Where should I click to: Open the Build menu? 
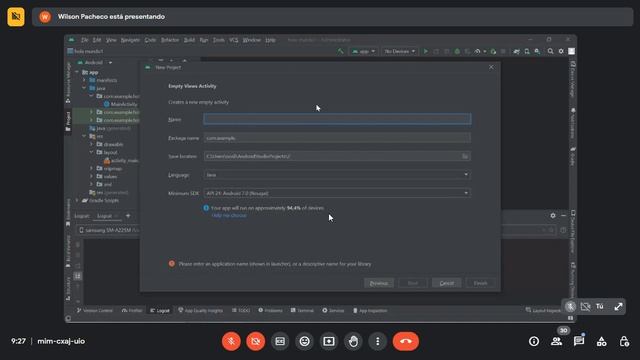pyautogui.click(x=189, y=40)
